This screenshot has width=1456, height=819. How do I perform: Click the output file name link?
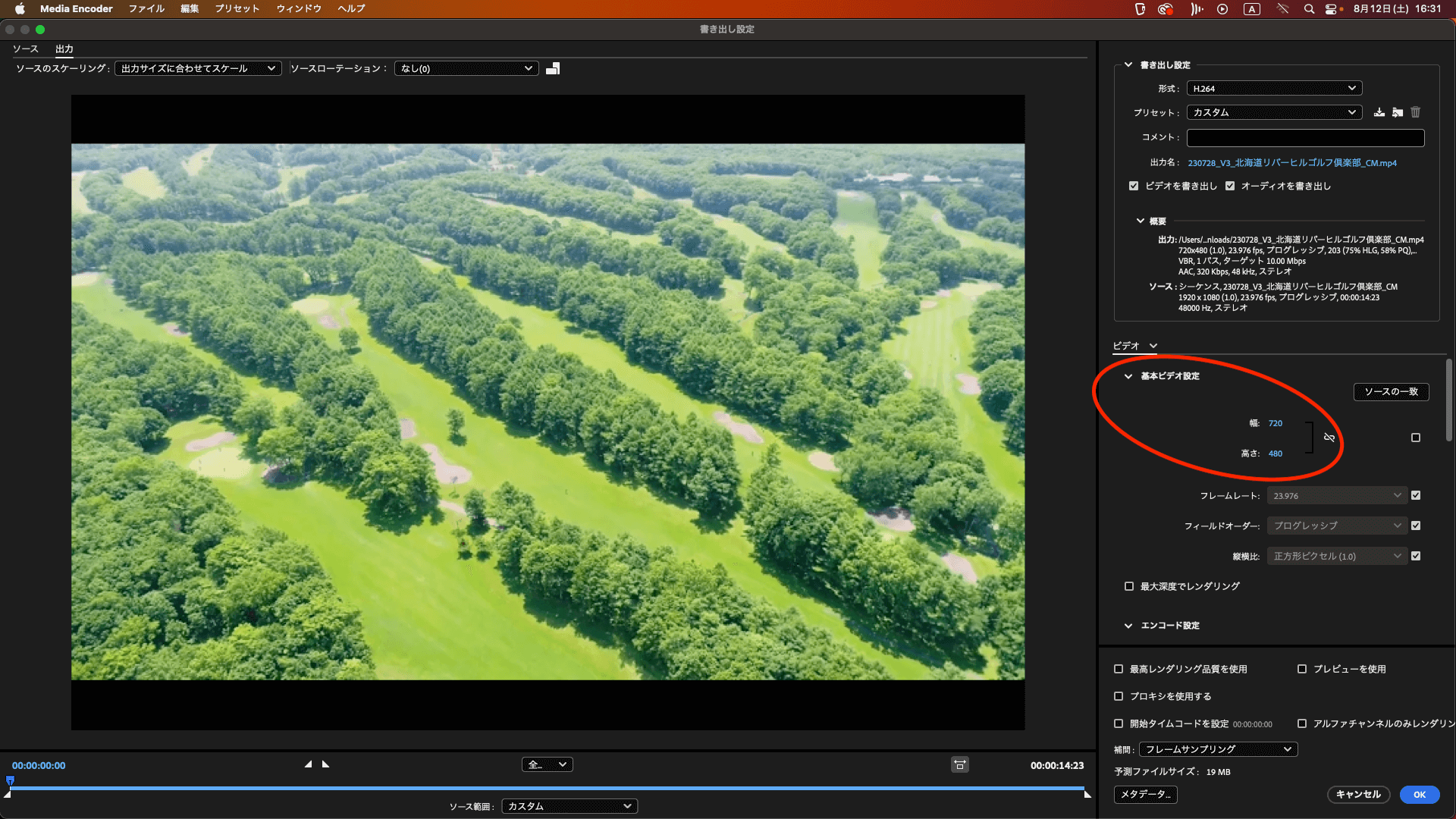point(1291,163)
